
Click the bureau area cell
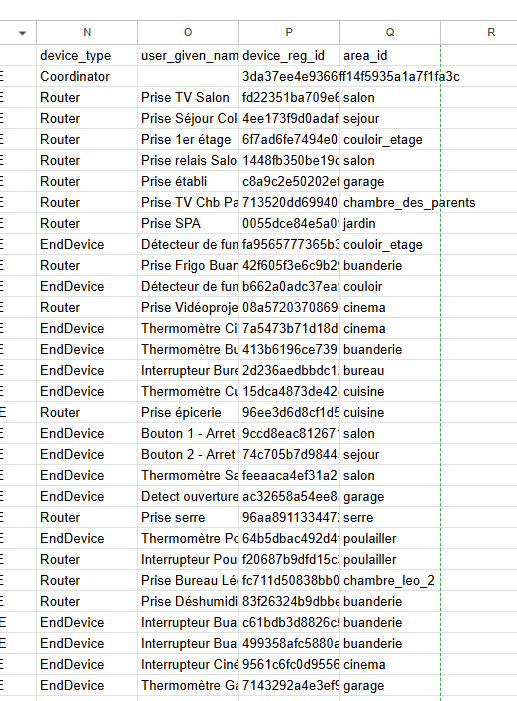pos(390,370)
